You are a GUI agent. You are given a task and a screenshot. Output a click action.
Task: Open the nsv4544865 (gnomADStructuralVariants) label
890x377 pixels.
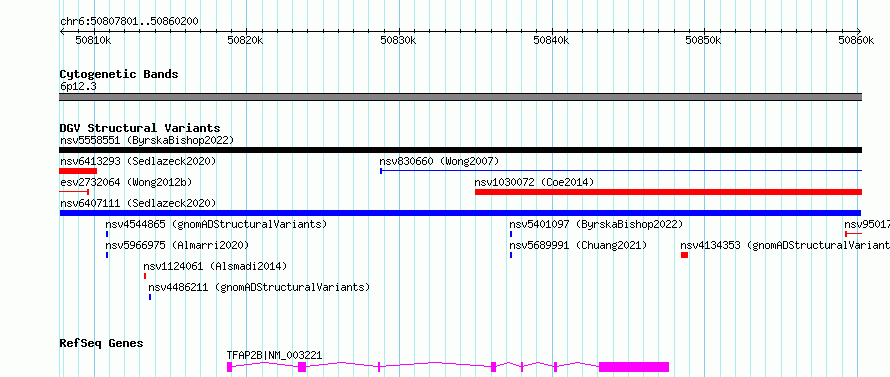(216, 224)
